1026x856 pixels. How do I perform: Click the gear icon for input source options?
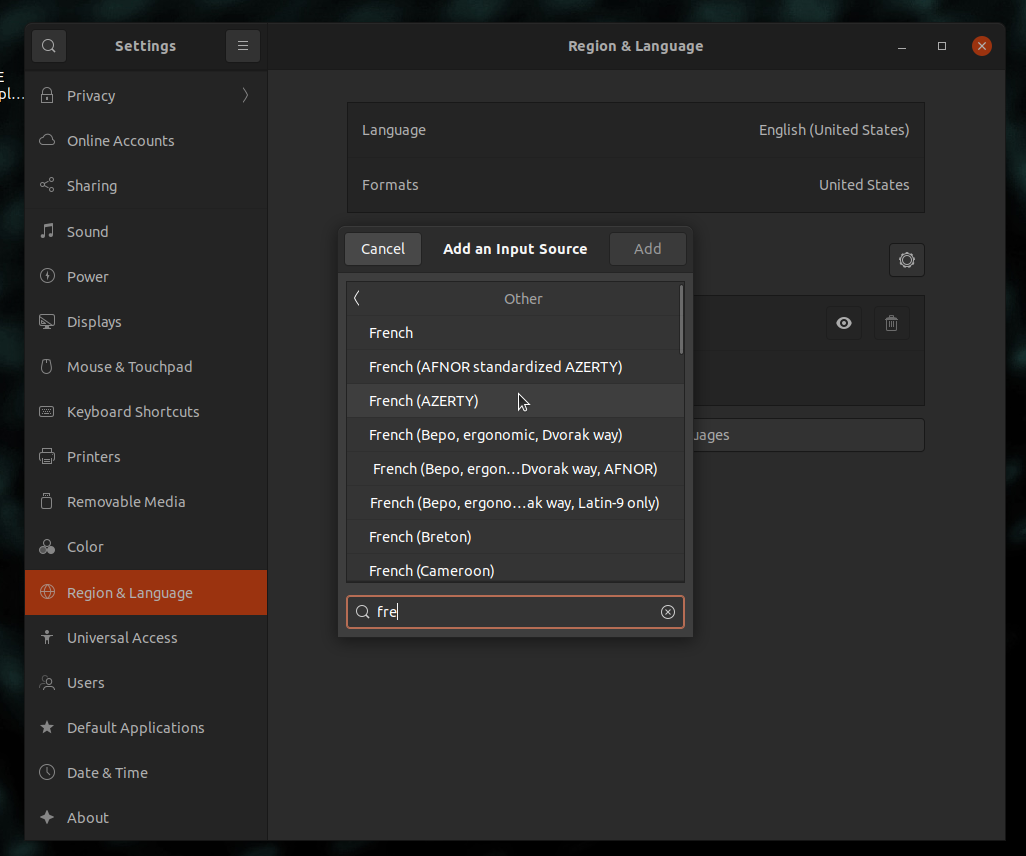pyautogui.click(x=907, y=260)
